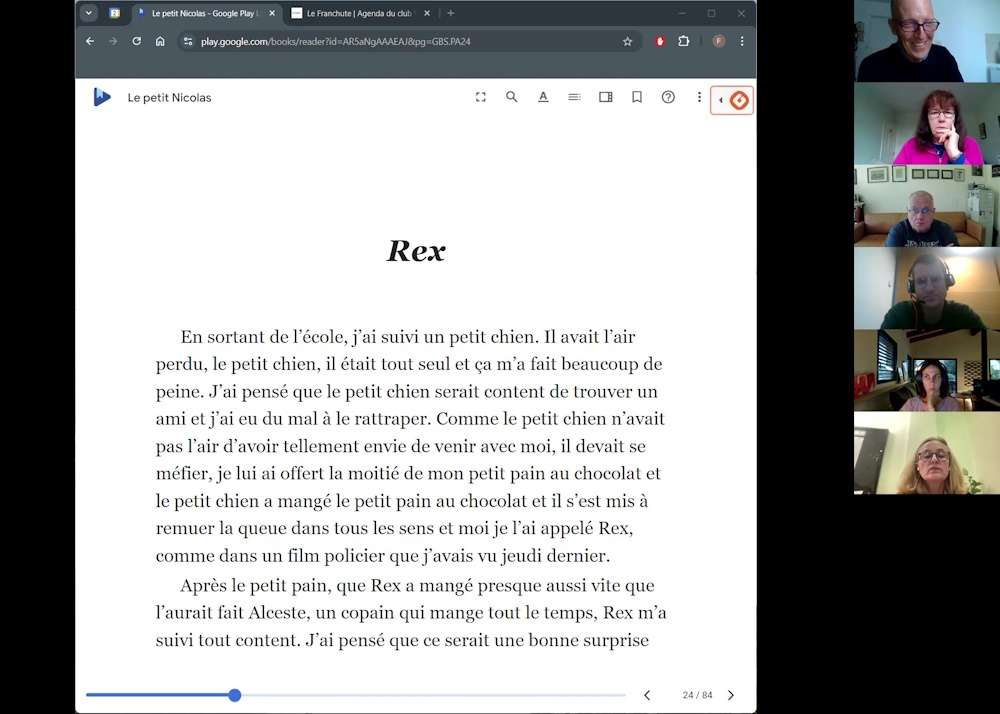Select the man seated by sofa video
The width and height of the screenshot is (1000, 714).
[x=927, y=205]
